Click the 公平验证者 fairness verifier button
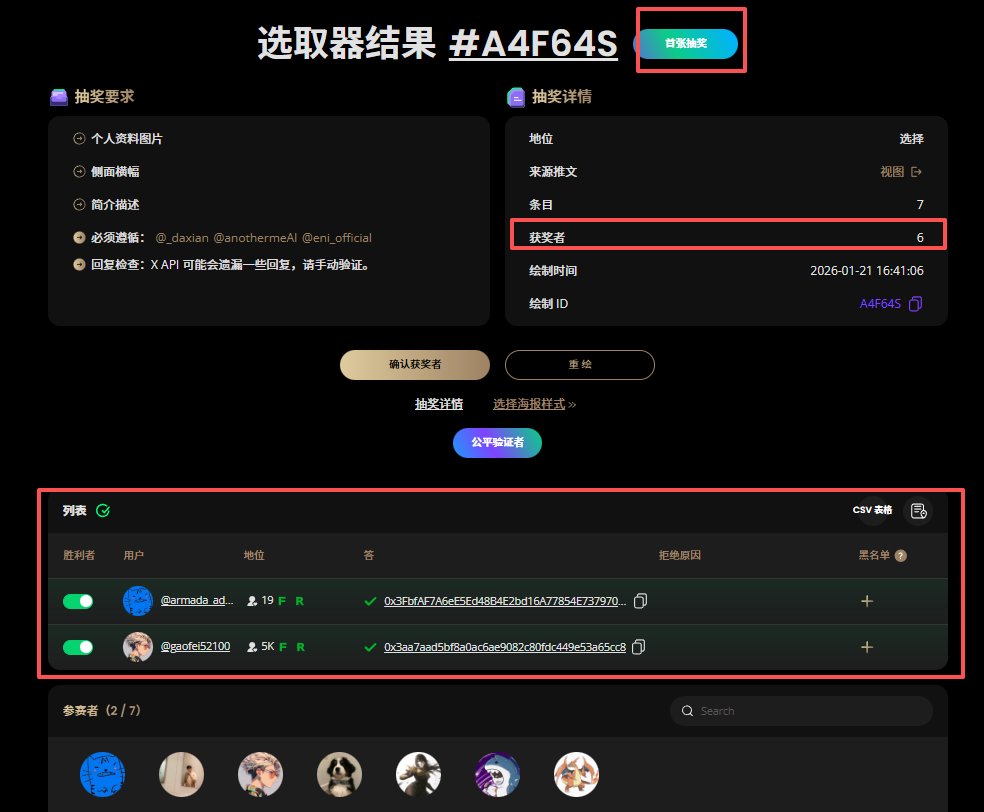The image size is (984, 812). tap(497, 443)
